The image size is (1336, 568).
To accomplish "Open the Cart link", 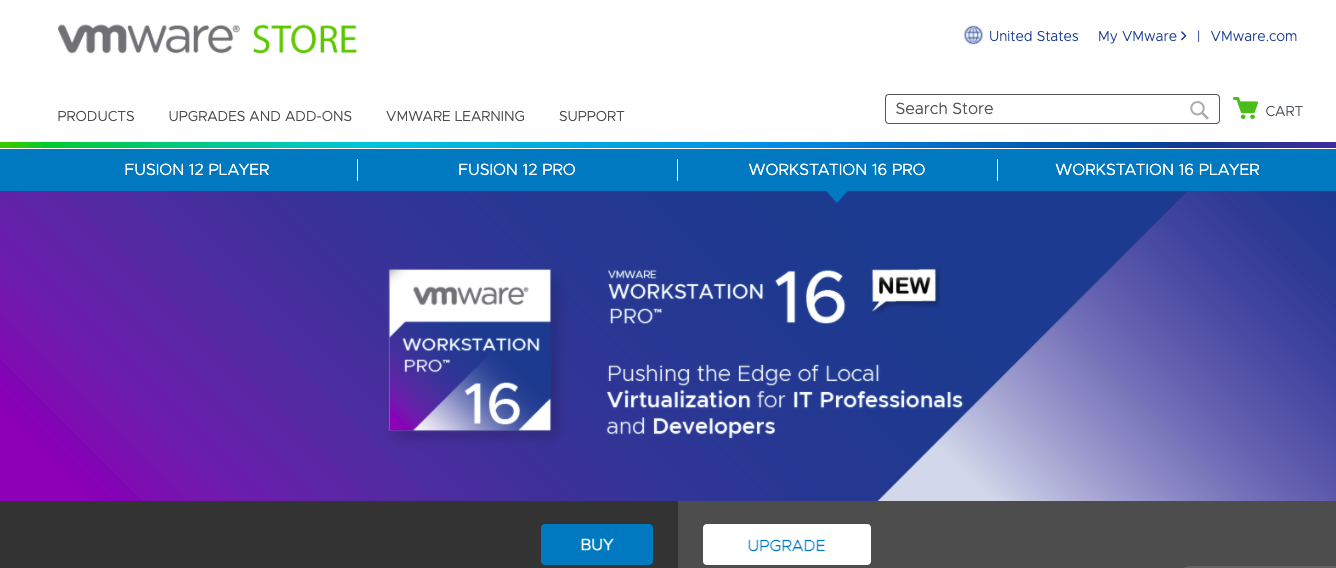I will (1284, 111).
